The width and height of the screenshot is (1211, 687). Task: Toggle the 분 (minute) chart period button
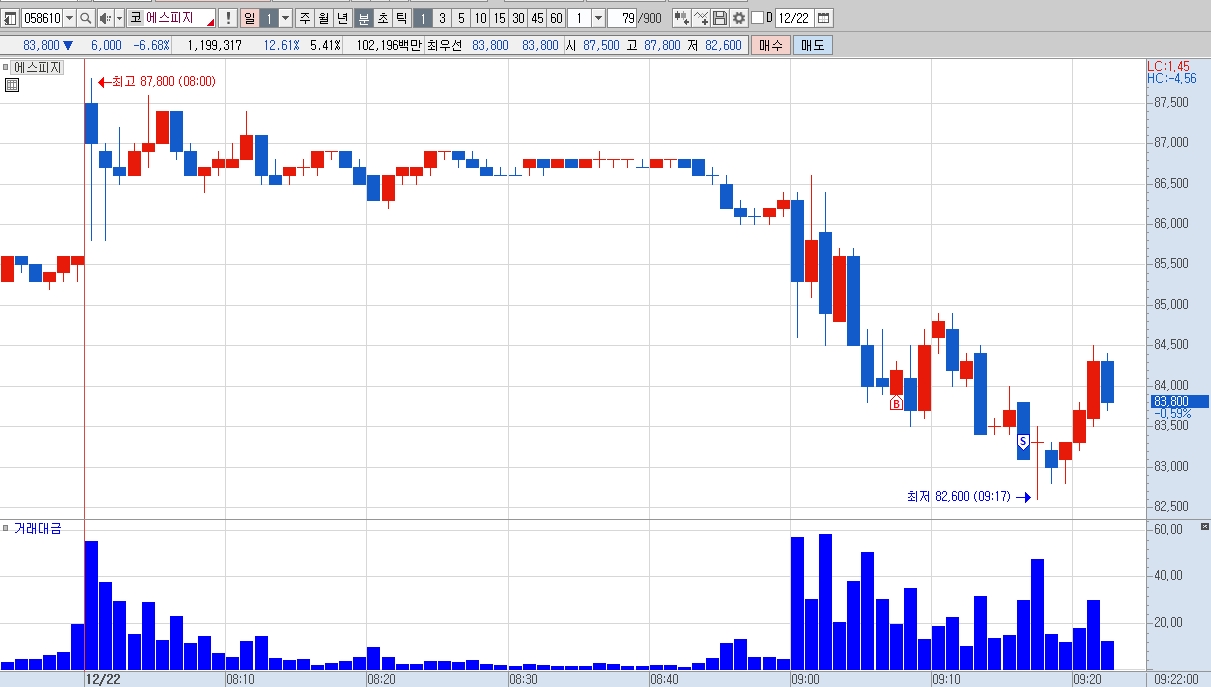pyautogui.click(x=364, y=18)
